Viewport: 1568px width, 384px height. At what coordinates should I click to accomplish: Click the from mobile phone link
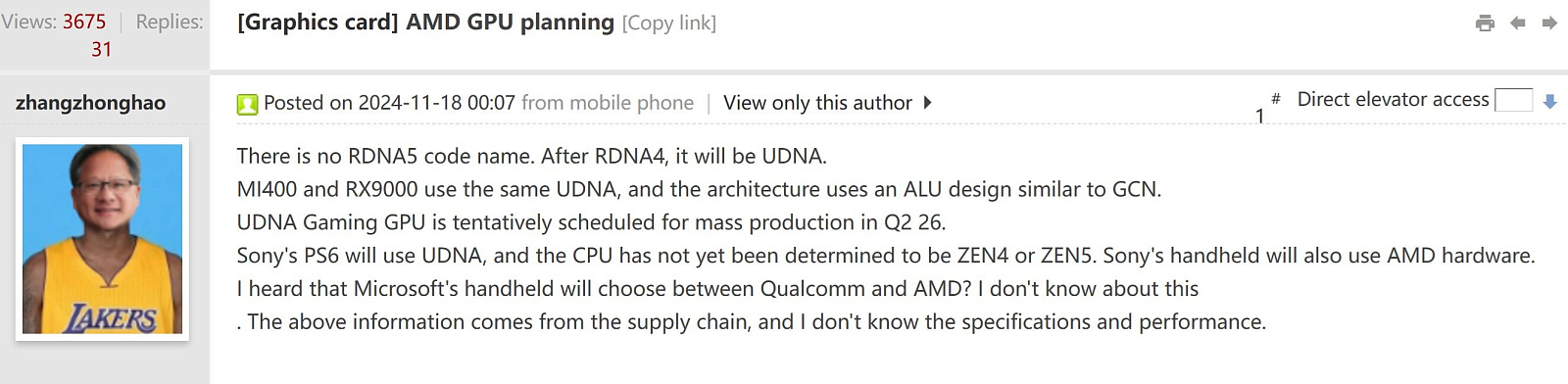[x=608, y=103]
